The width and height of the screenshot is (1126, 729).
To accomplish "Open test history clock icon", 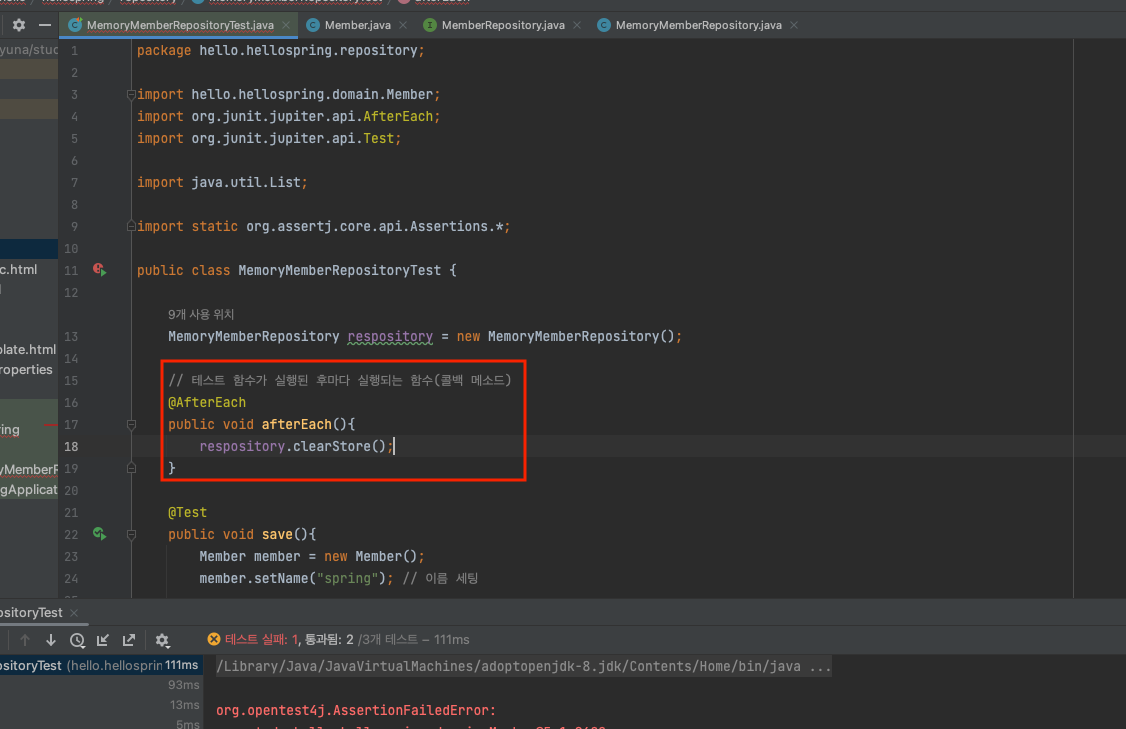I will [x=78, y=640].
